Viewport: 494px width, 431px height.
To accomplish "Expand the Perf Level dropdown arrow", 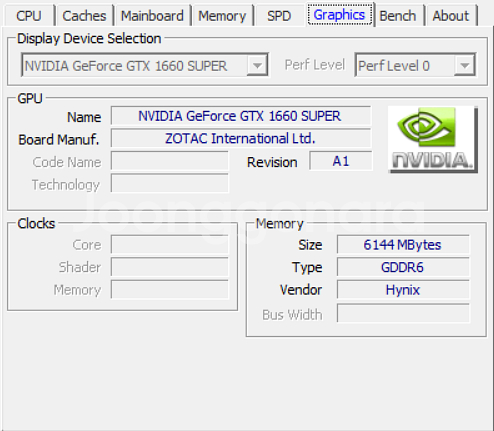I will click(x=464, y=65).
